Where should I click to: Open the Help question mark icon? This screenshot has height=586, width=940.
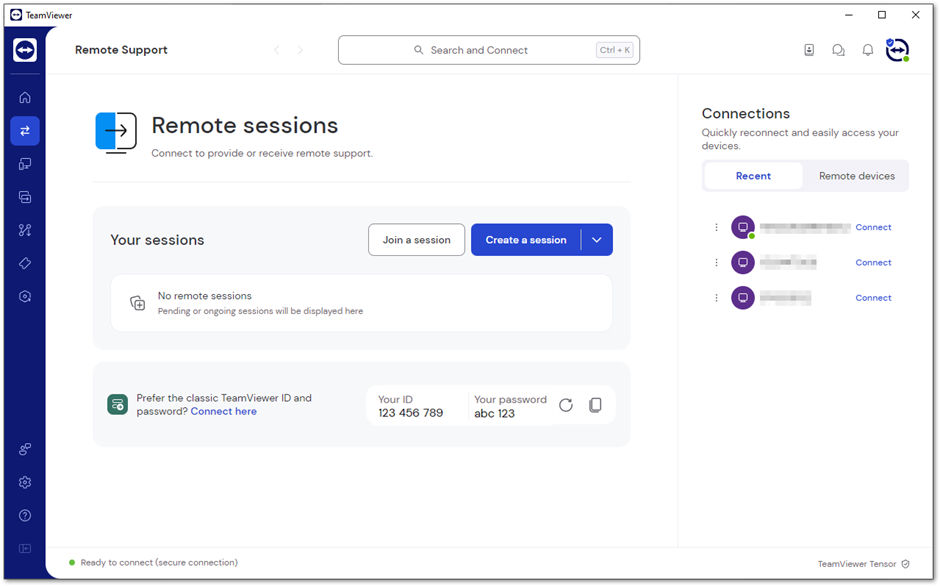click(25, 515)
